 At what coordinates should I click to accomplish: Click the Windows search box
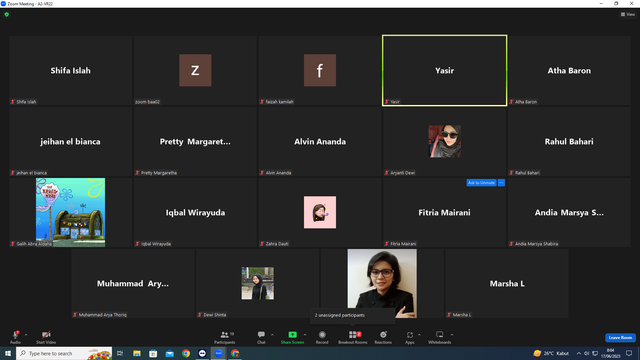point(64,353)
